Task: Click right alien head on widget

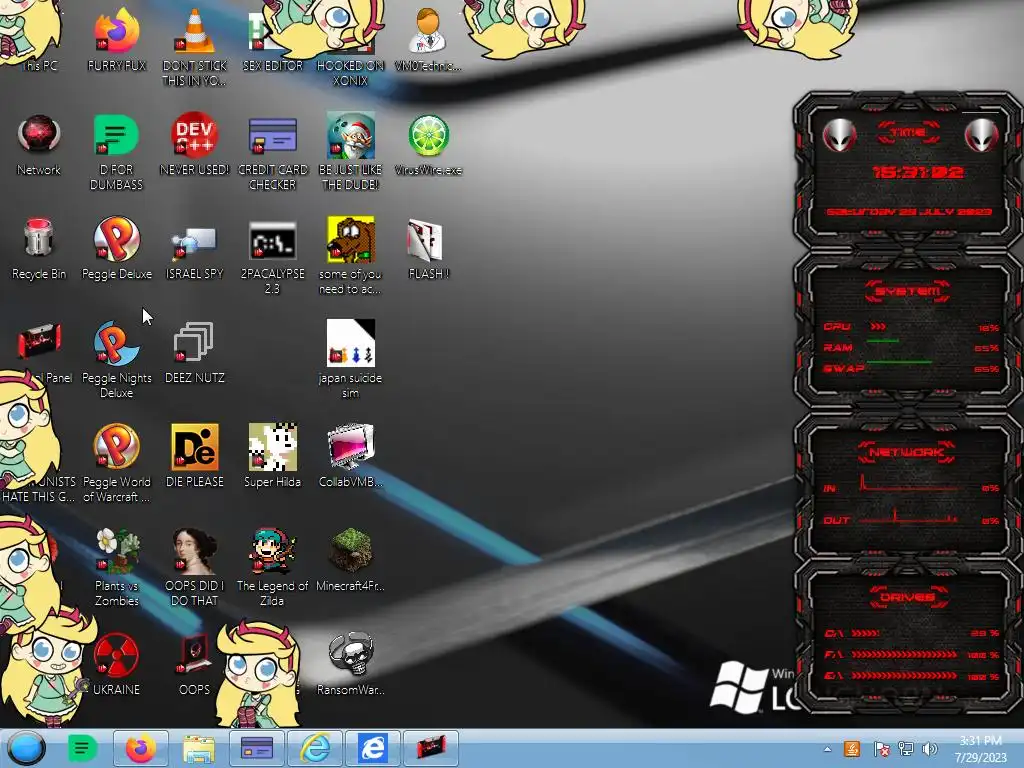Action: (981, 135)
